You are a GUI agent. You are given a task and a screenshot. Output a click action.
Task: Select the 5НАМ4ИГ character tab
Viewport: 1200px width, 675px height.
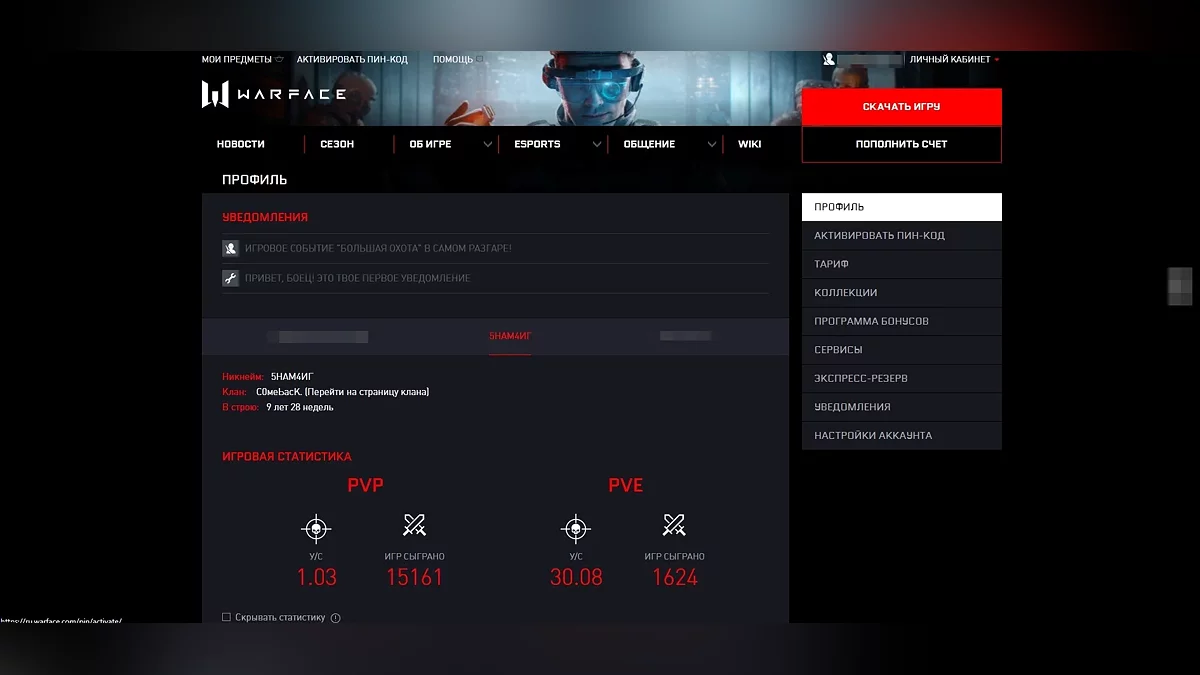coord(510,337)
